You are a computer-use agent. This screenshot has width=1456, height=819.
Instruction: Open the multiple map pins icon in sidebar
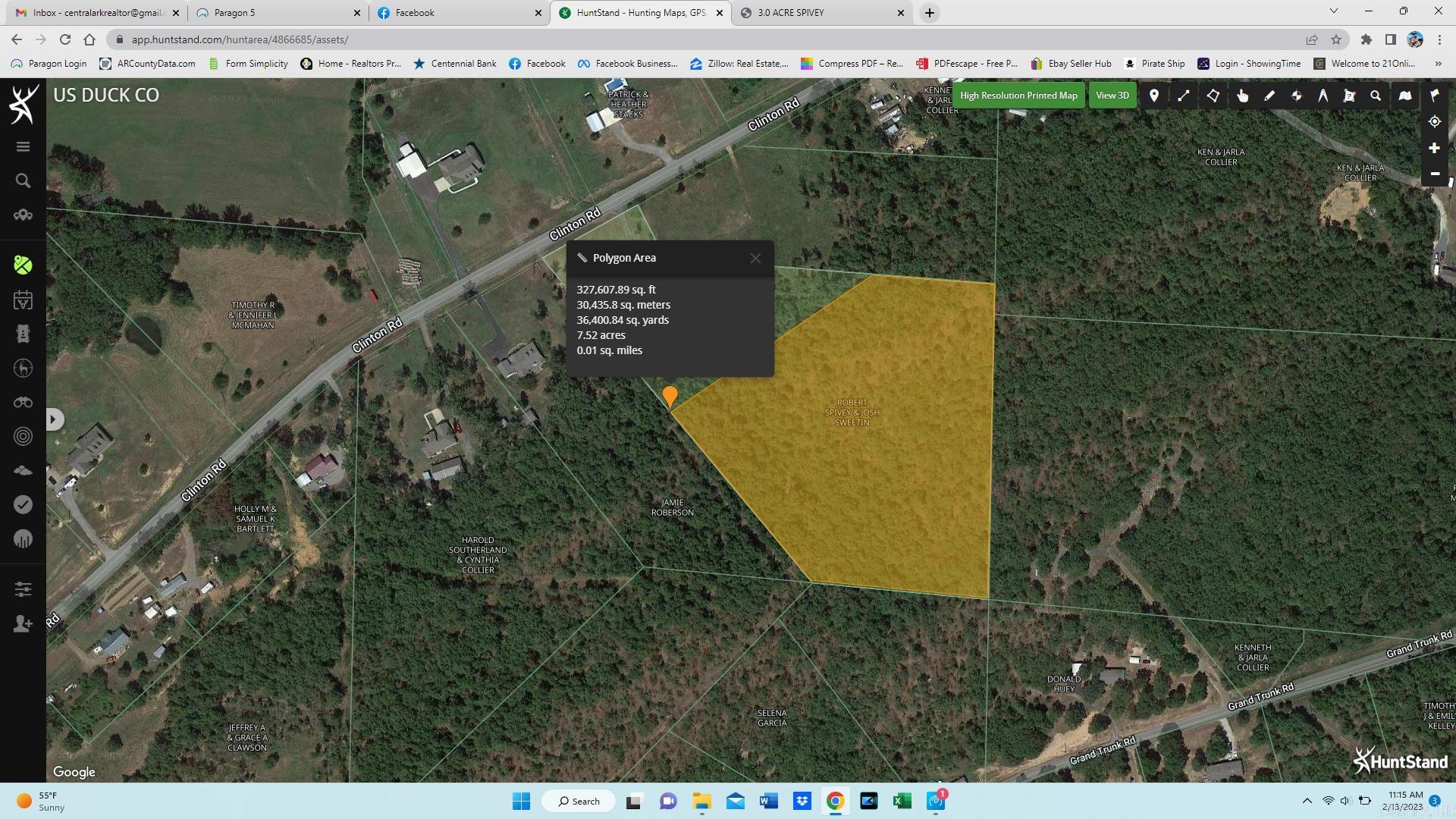tap(23, 215)
